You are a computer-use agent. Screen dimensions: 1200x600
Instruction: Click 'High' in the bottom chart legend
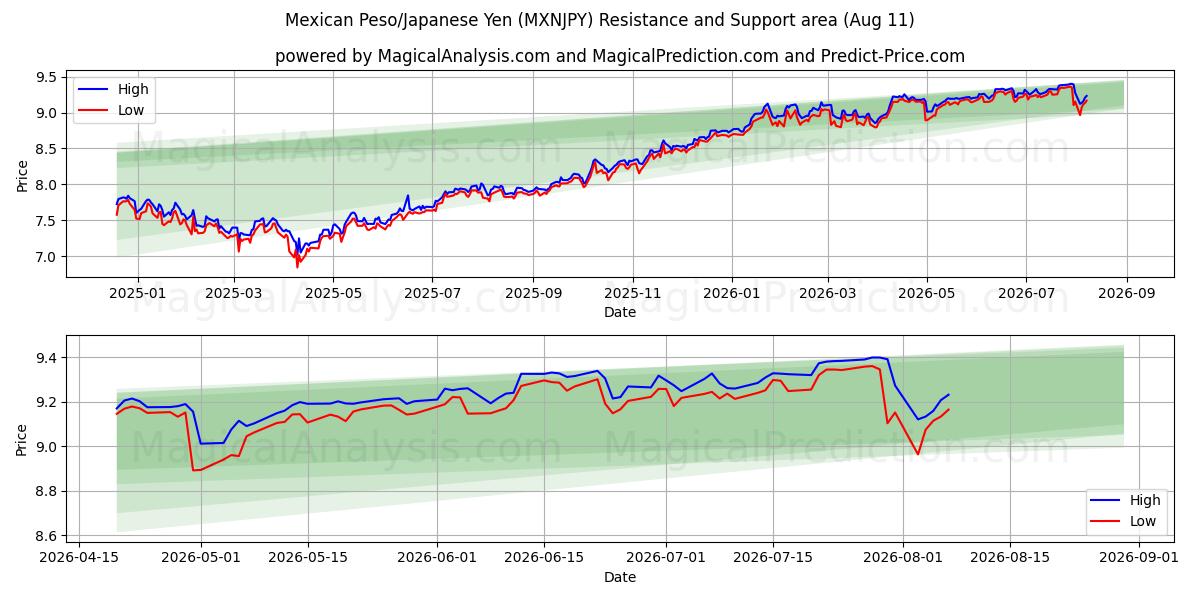pyautogui.click(x=1145, y=500)
